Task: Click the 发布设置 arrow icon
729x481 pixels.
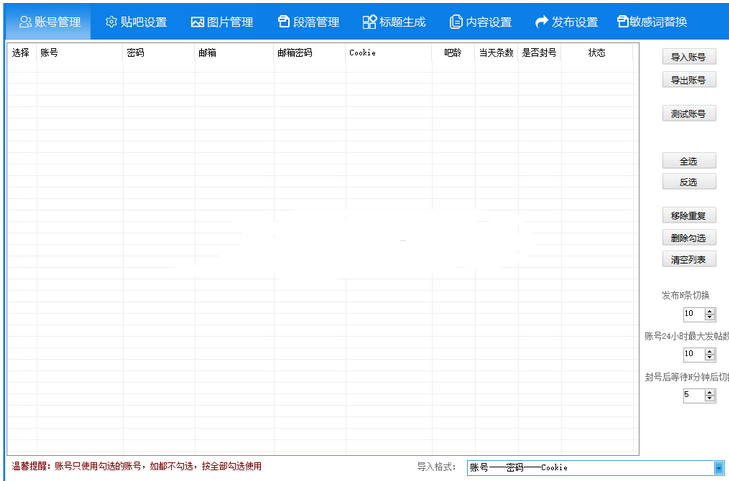Action: [542, 22]
